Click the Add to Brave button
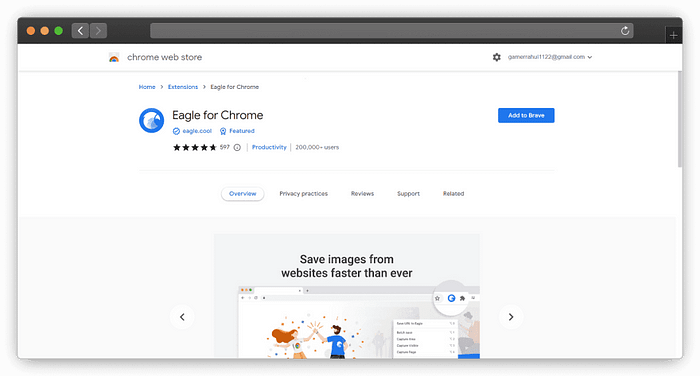The image size is (700, 376). 526,115
